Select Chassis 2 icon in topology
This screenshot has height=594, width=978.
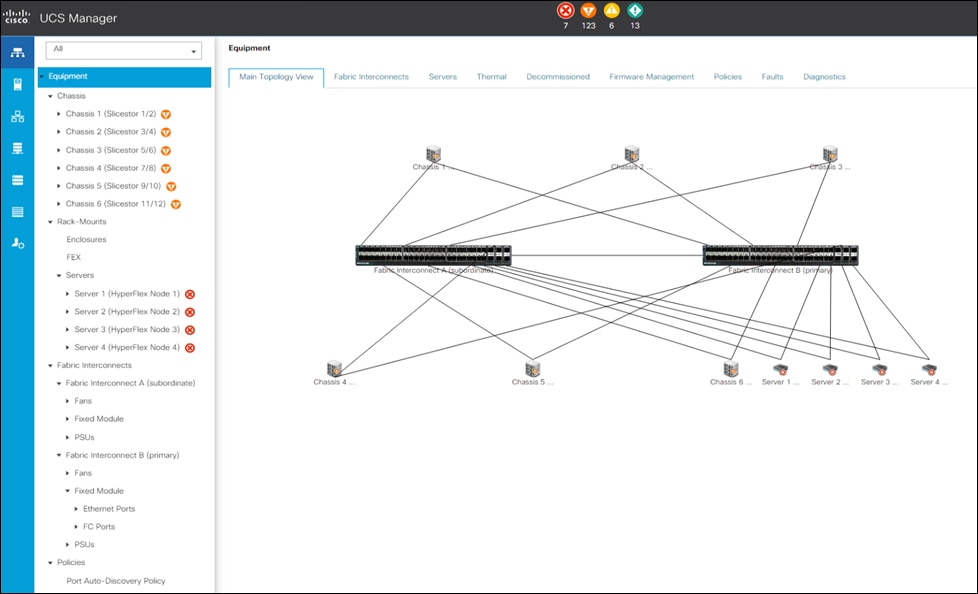pos(632,153)
